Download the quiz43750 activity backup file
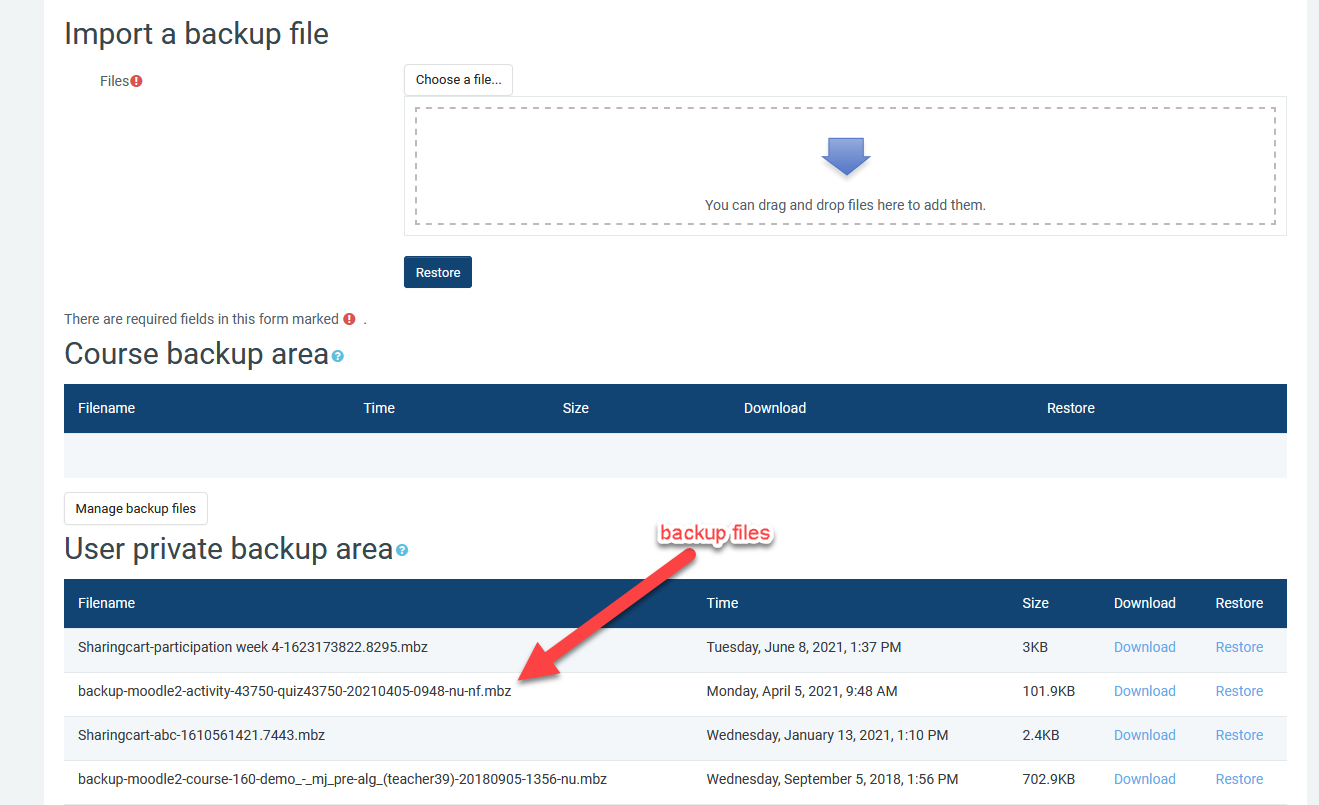The image size is (1319, 805). (1144, 691)
